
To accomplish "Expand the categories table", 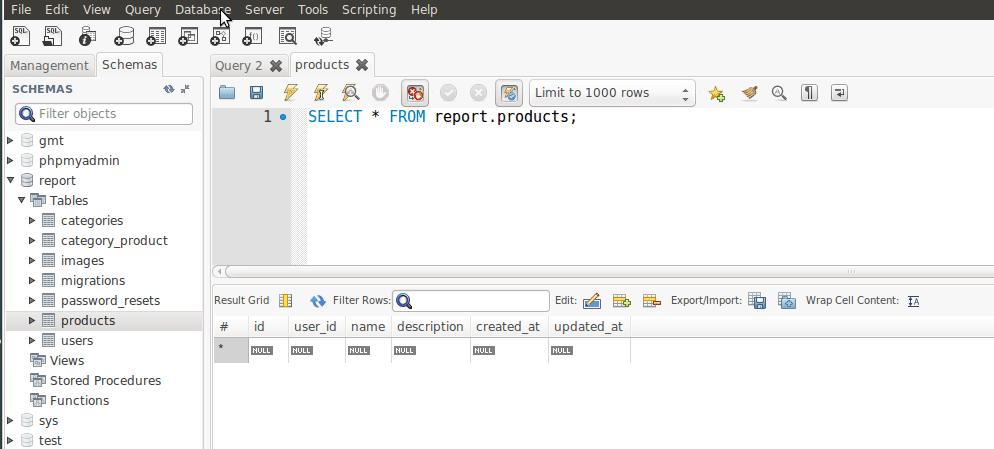I will pyautogui.click(x=32, y=221).
